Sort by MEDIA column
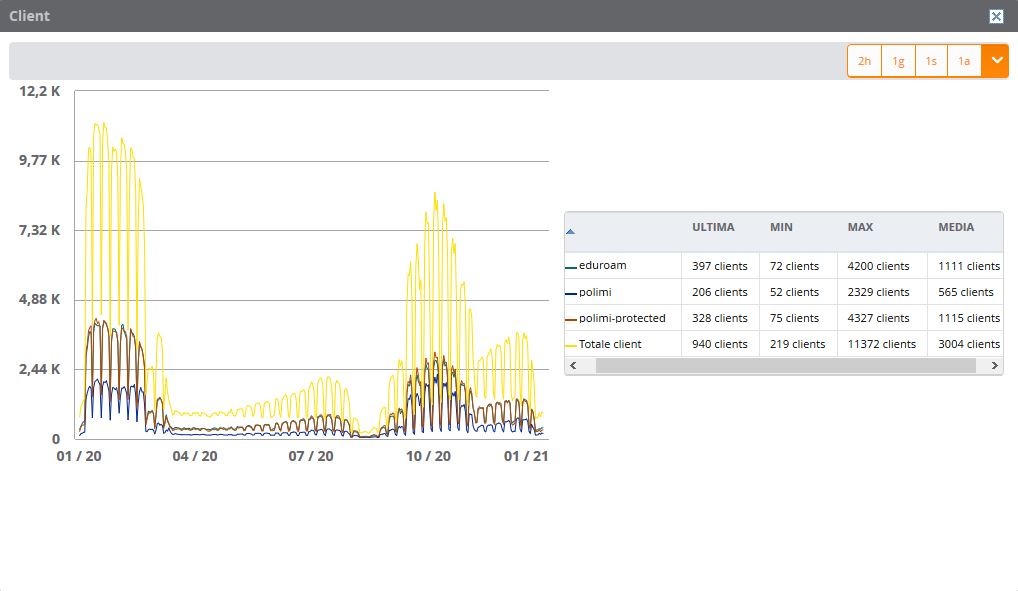 (x=956, y=227)
